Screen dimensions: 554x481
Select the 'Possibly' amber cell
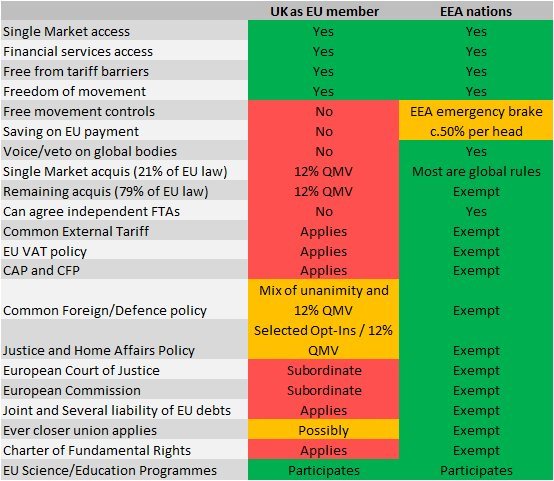pyautogui.click(x=324, y=430)
